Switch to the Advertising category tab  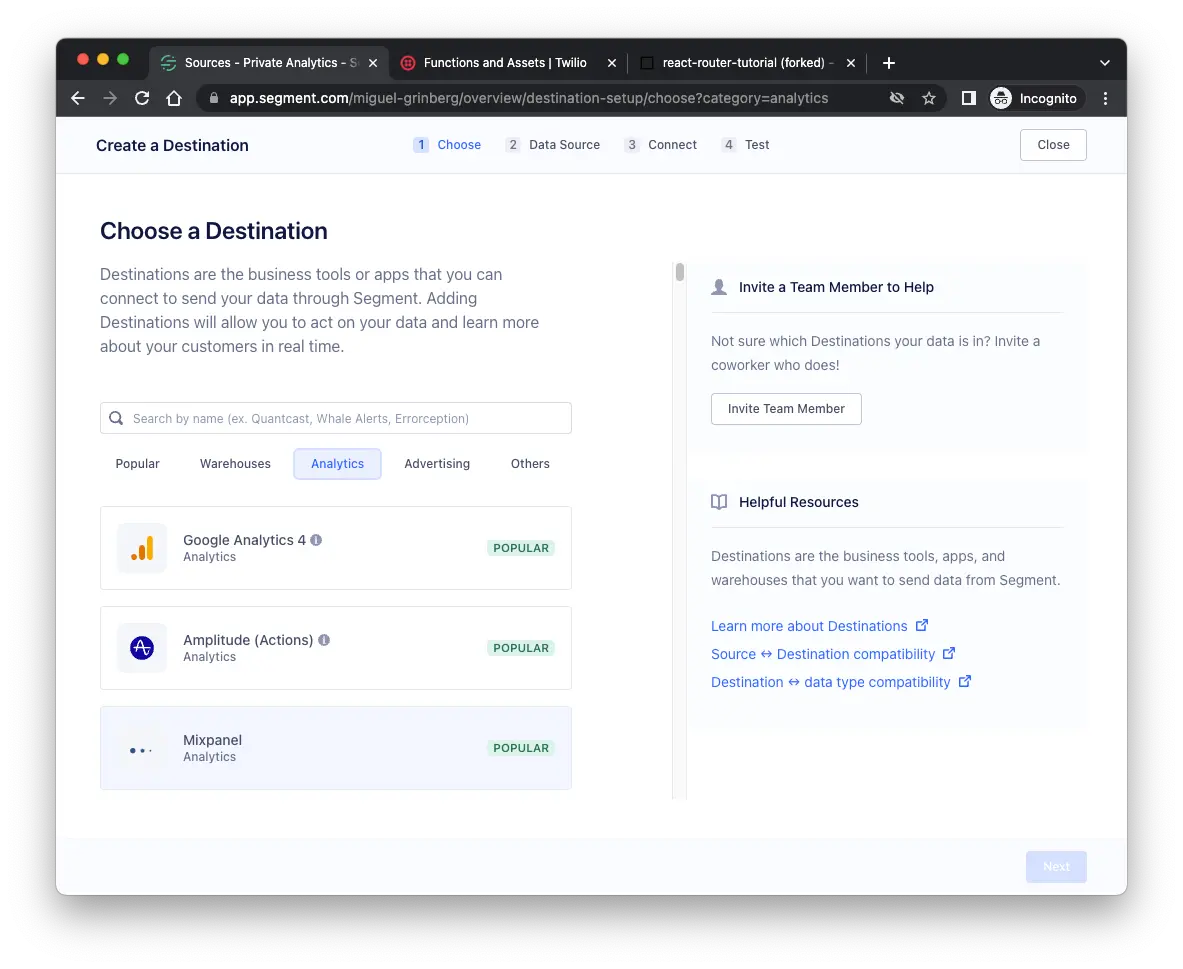click(x=437, y=463)
